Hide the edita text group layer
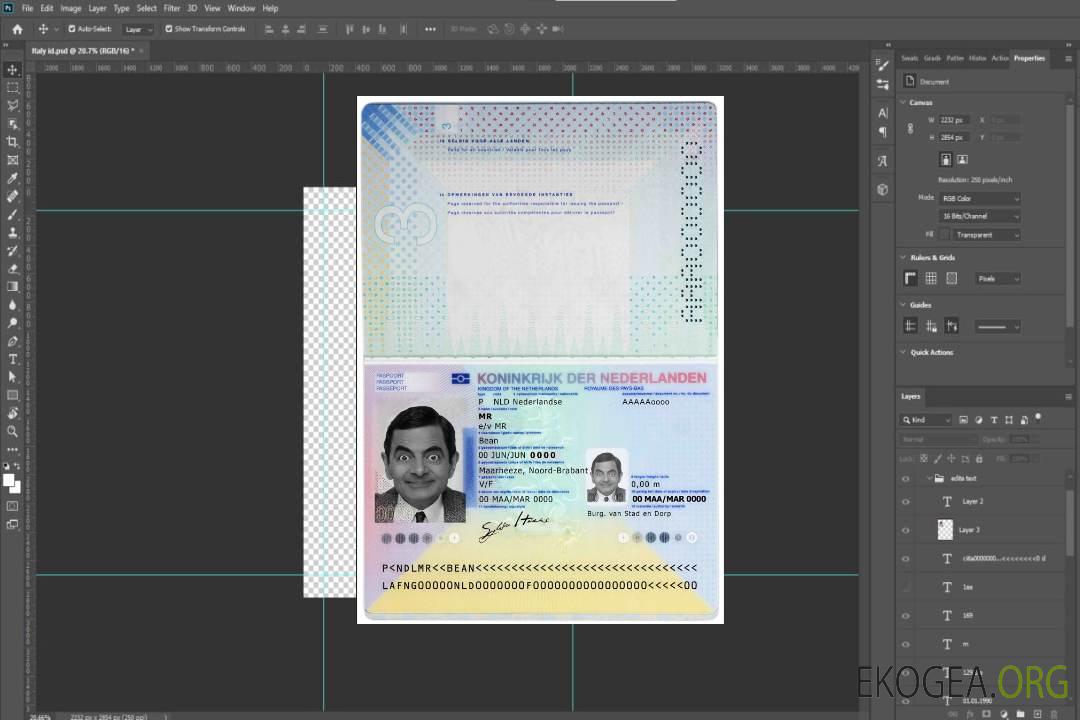The height and width of the screenshot is (720, 1080). coord(906,479)
